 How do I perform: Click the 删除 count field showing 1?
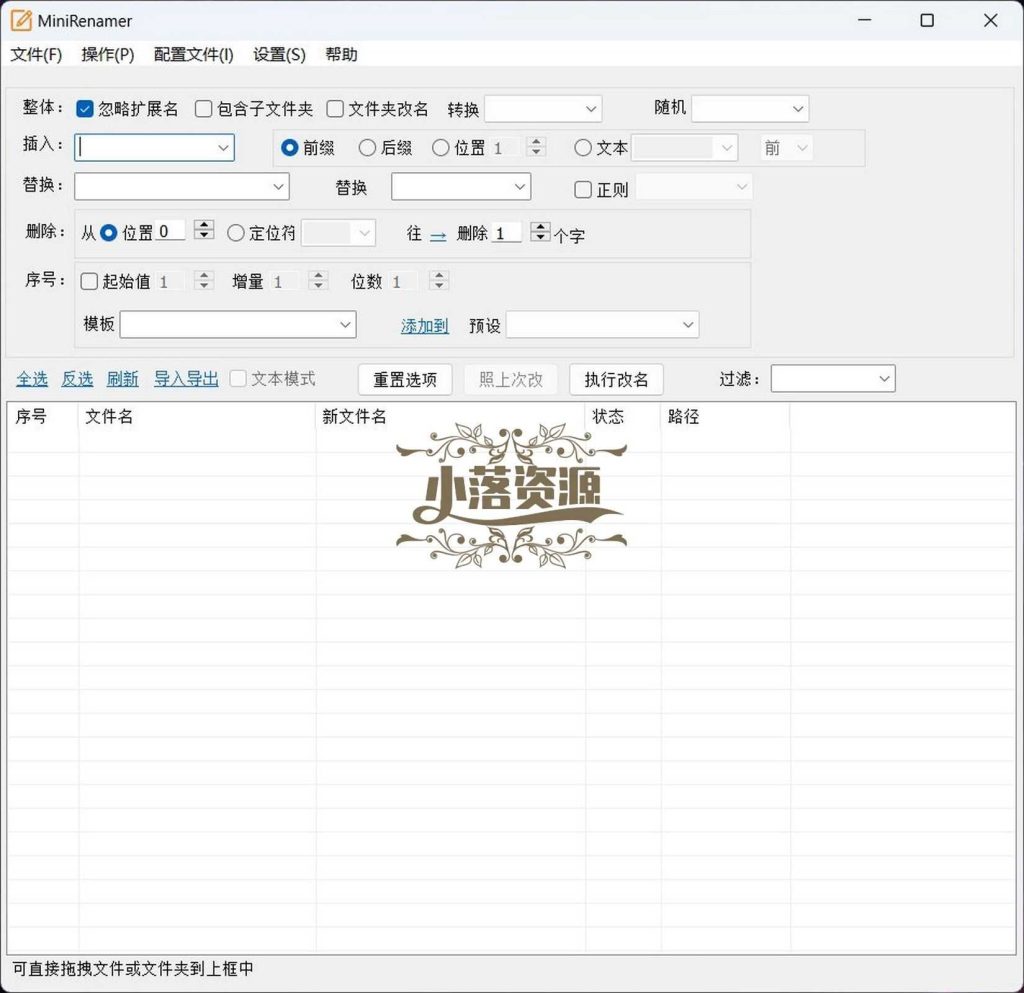(x=506, y=233)
